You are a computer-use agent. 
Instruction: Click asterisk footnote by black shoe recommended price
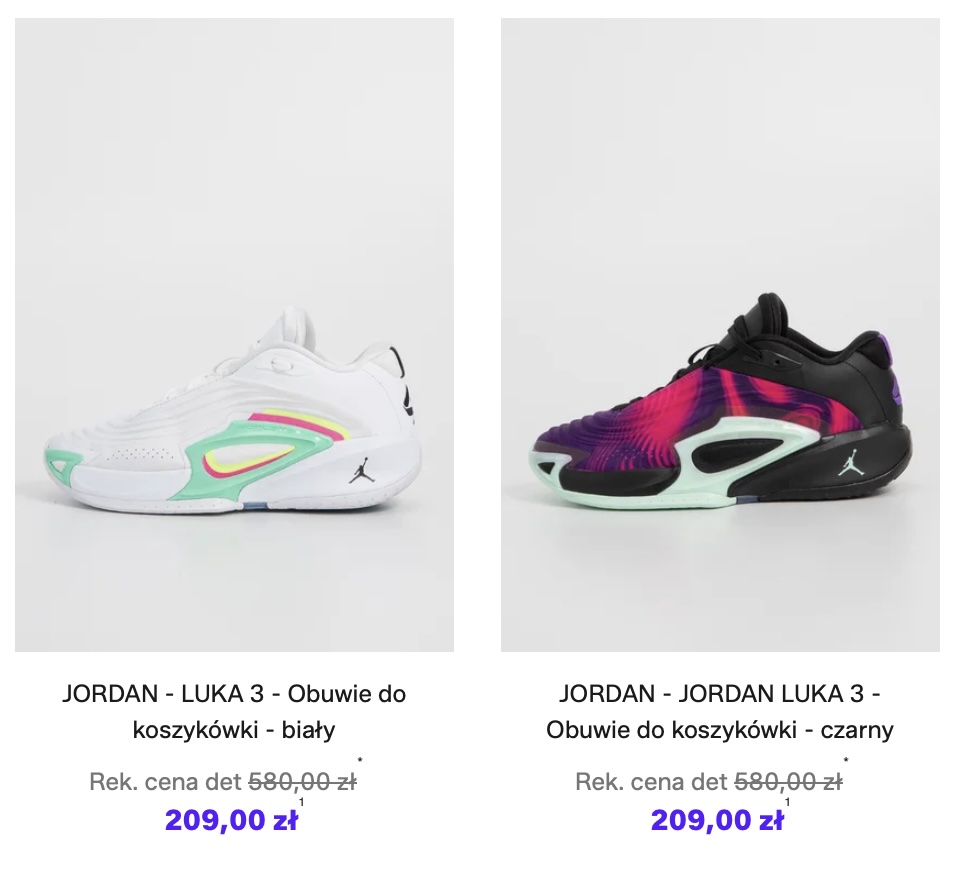846,760
